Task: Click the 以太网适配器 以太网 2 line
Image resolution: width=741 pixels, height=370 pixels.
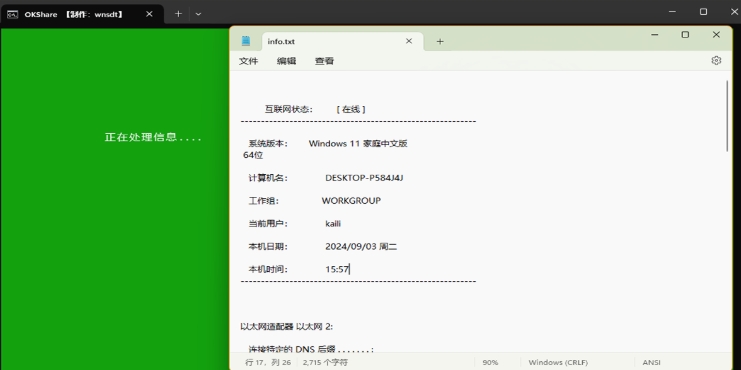Action: [287, 327]
